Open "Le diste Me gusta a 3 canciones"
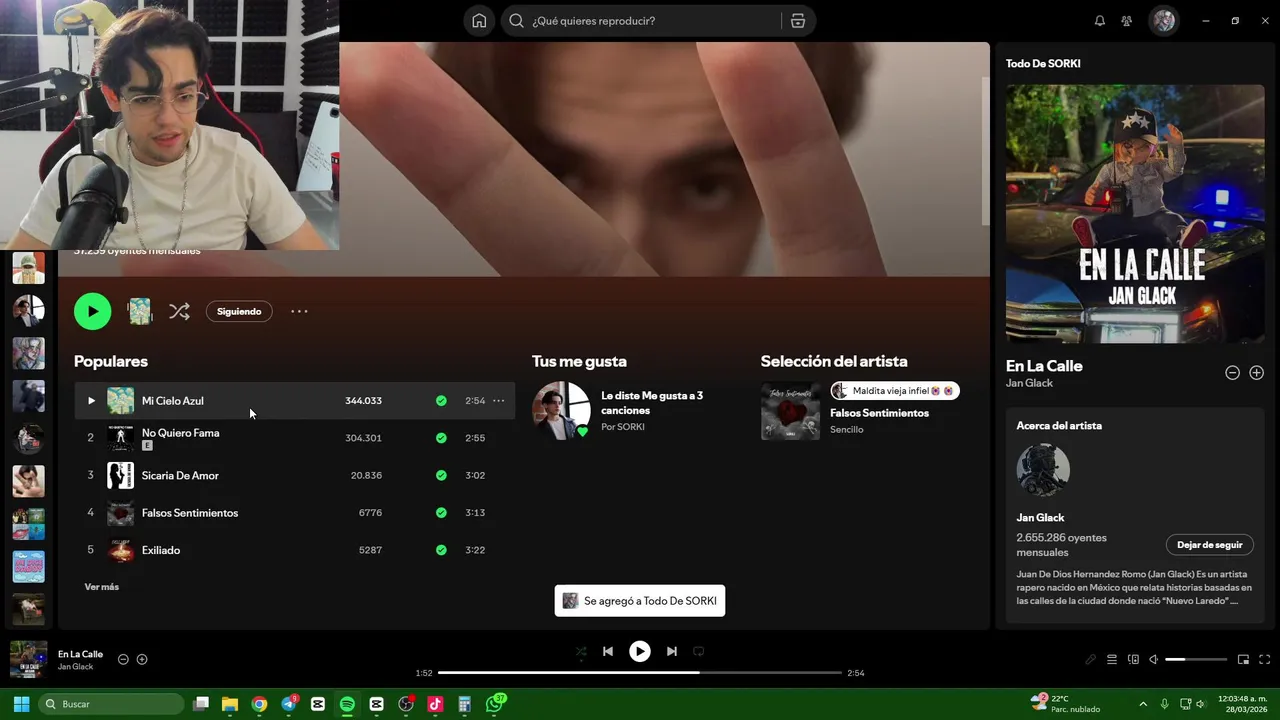This screenshot has height=720, width=1280. coord(652,403)
